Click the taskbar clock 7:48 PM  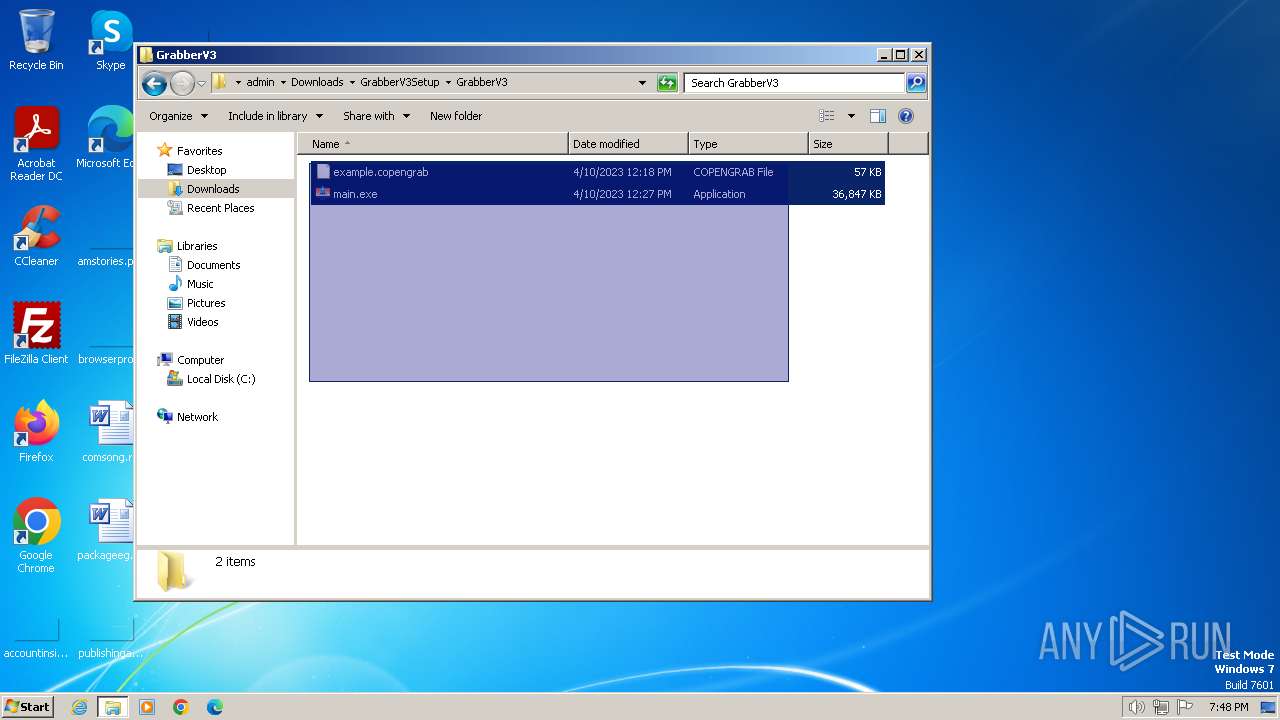click(1228, 707)
